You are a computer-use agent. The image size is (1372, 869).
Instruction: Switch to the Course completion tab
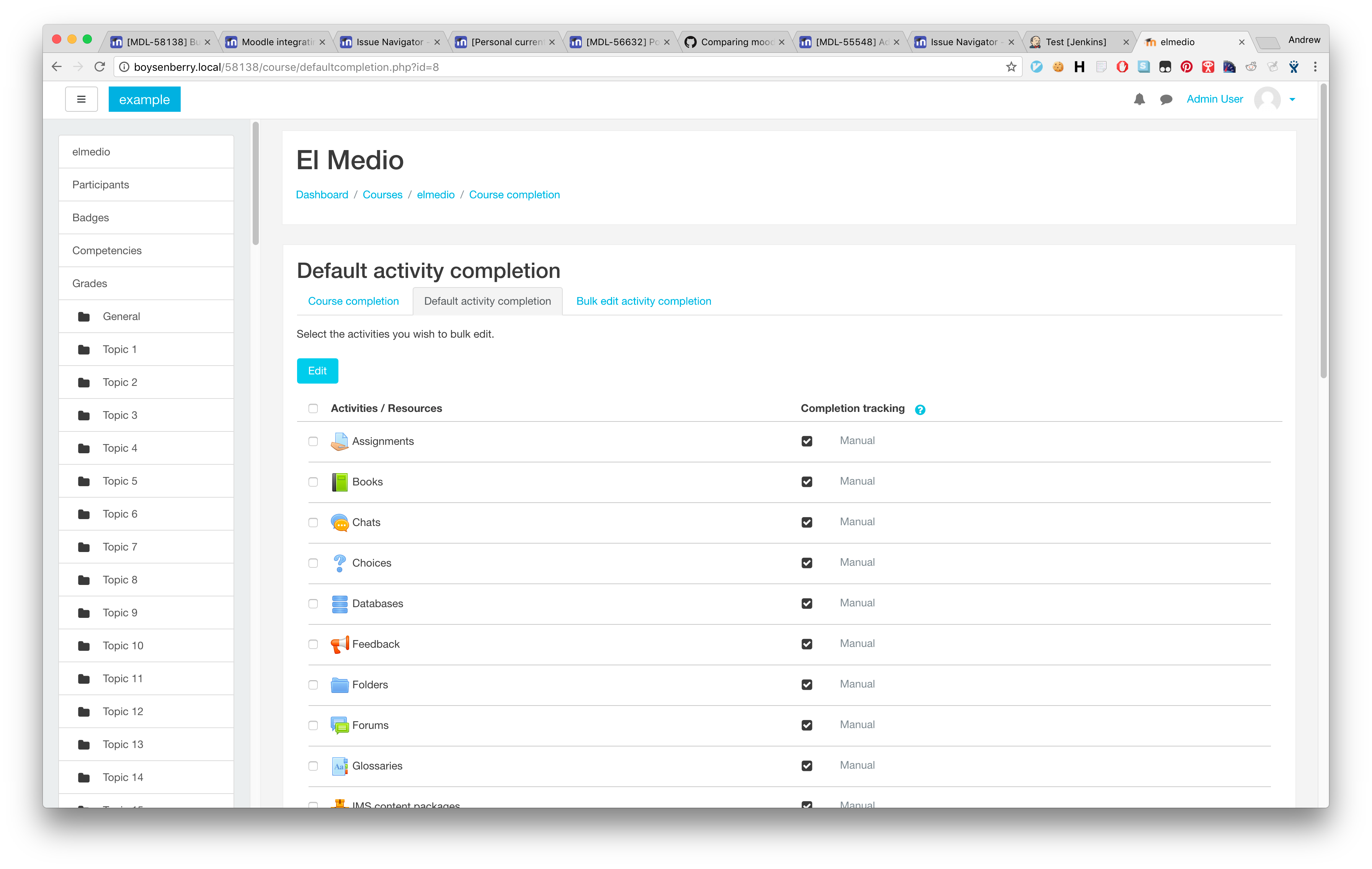point(353,301)
